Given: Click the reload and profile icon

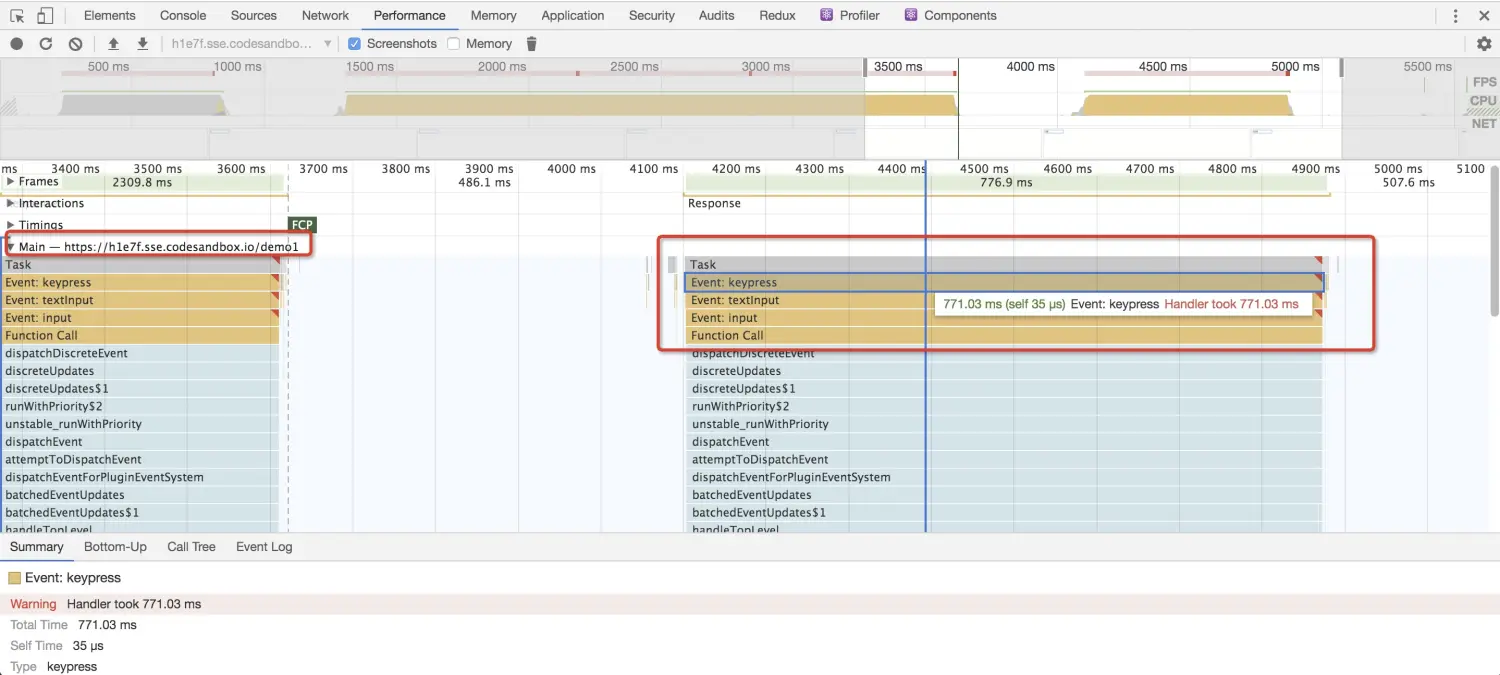Looking at the screenshot, I should 46,44.
